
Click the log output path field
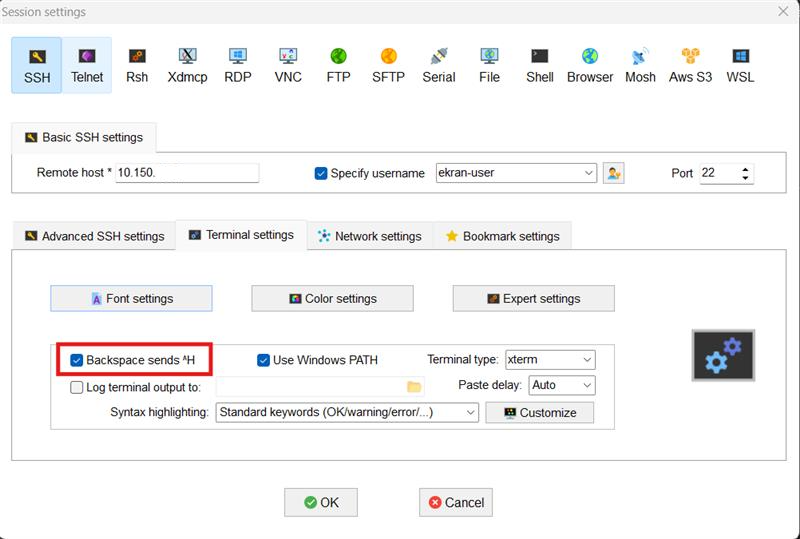[311, 387]
